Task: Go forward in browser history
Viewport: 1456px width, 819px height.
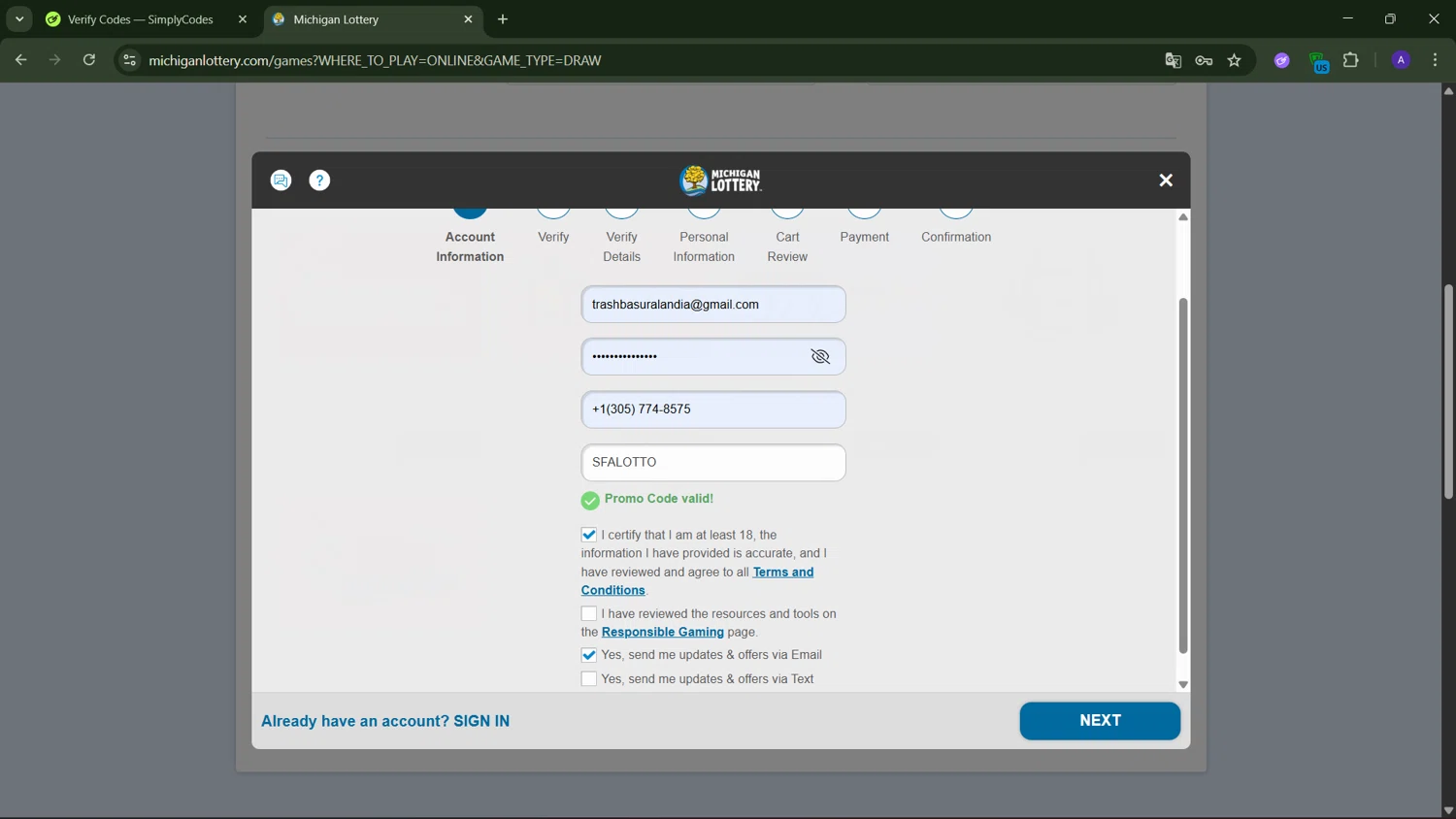Action: coord(54,60)
